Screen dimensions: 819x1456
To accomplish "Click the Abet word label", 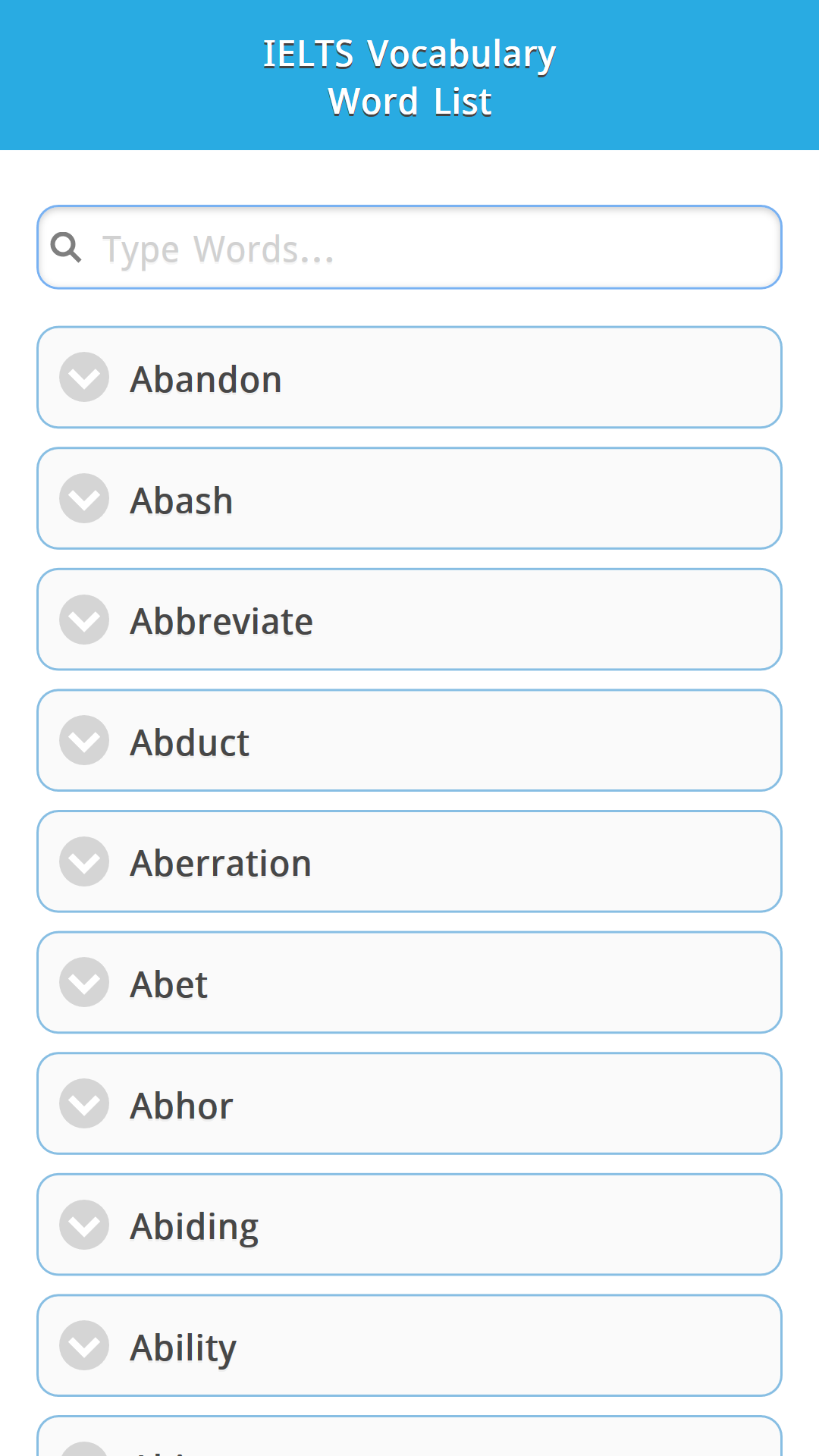I will [168, 984].
